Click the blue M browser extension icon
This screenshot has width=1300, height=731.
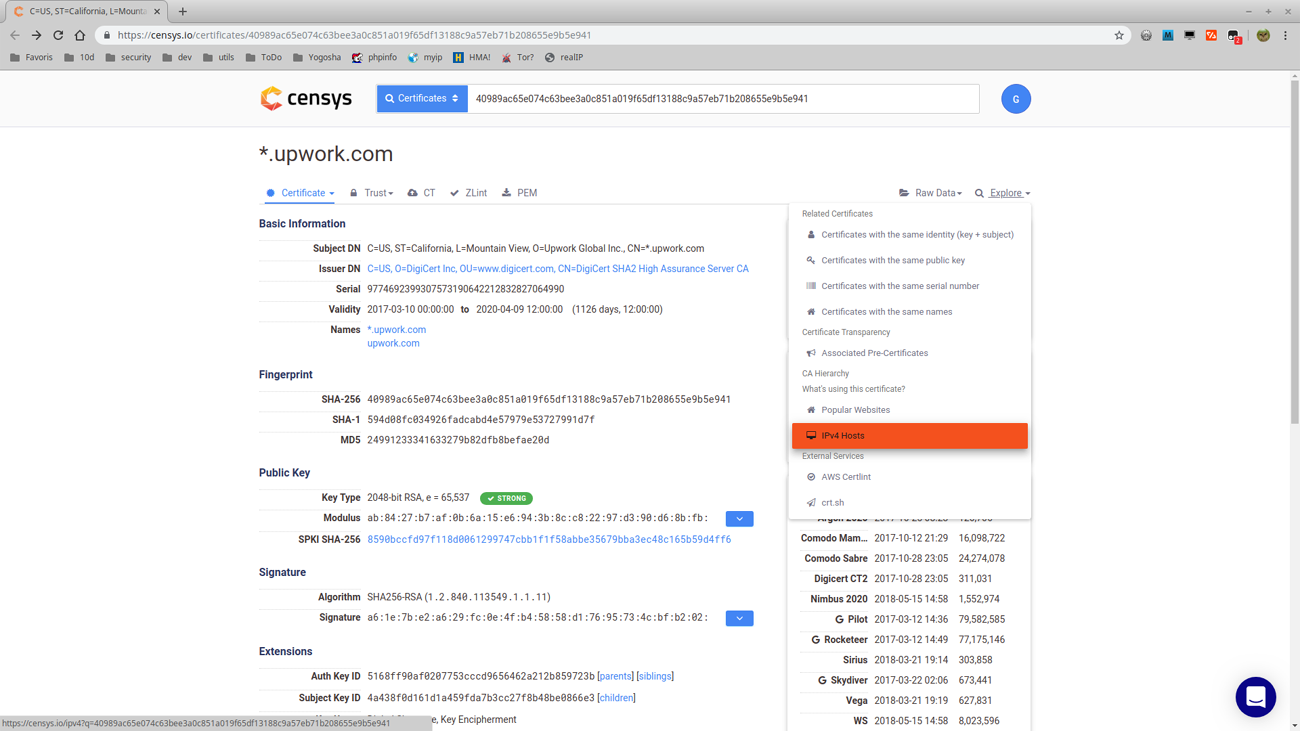click(x=1168, y=35)
